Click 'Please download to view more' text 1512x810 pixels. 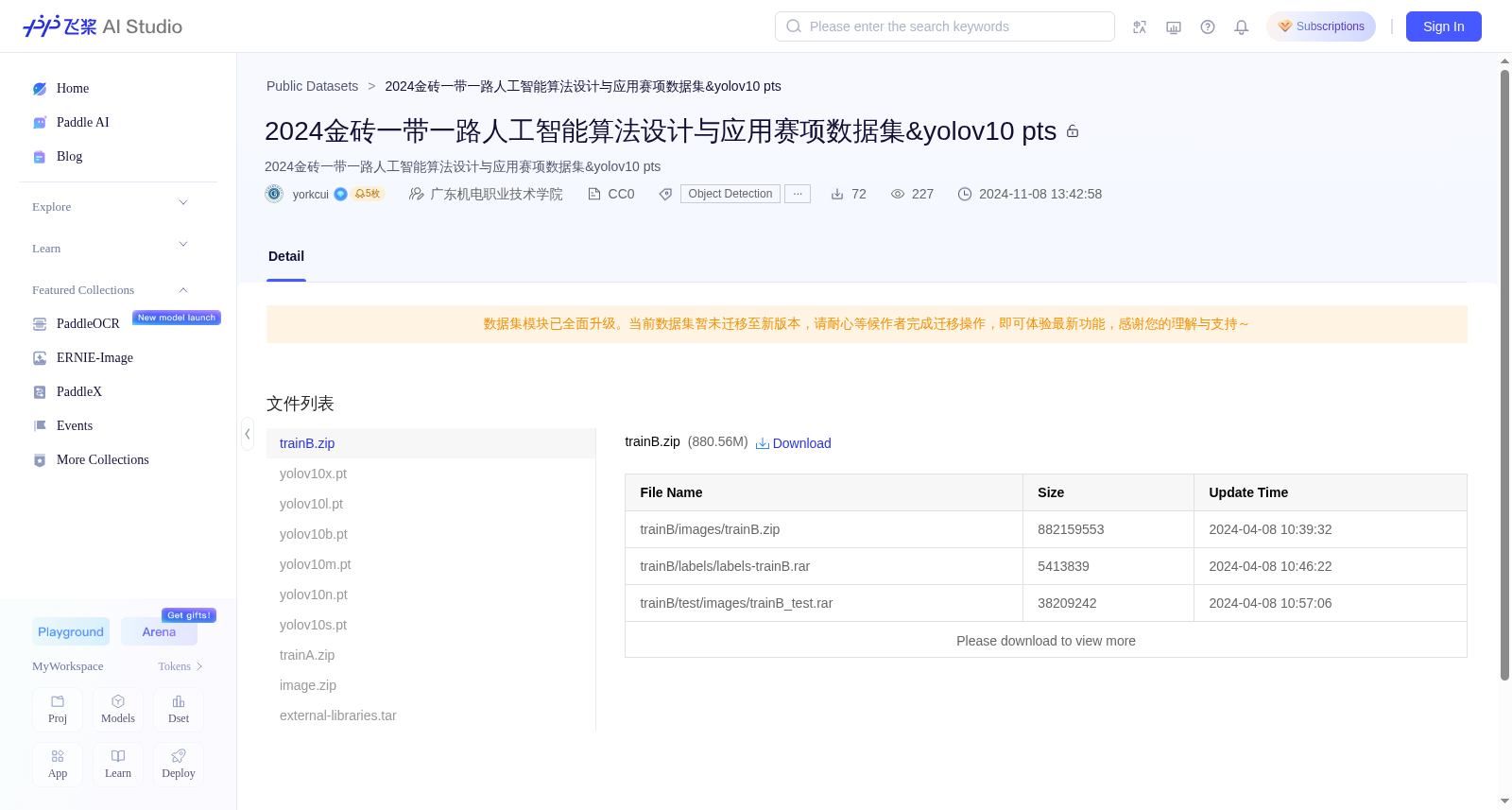1046,641
